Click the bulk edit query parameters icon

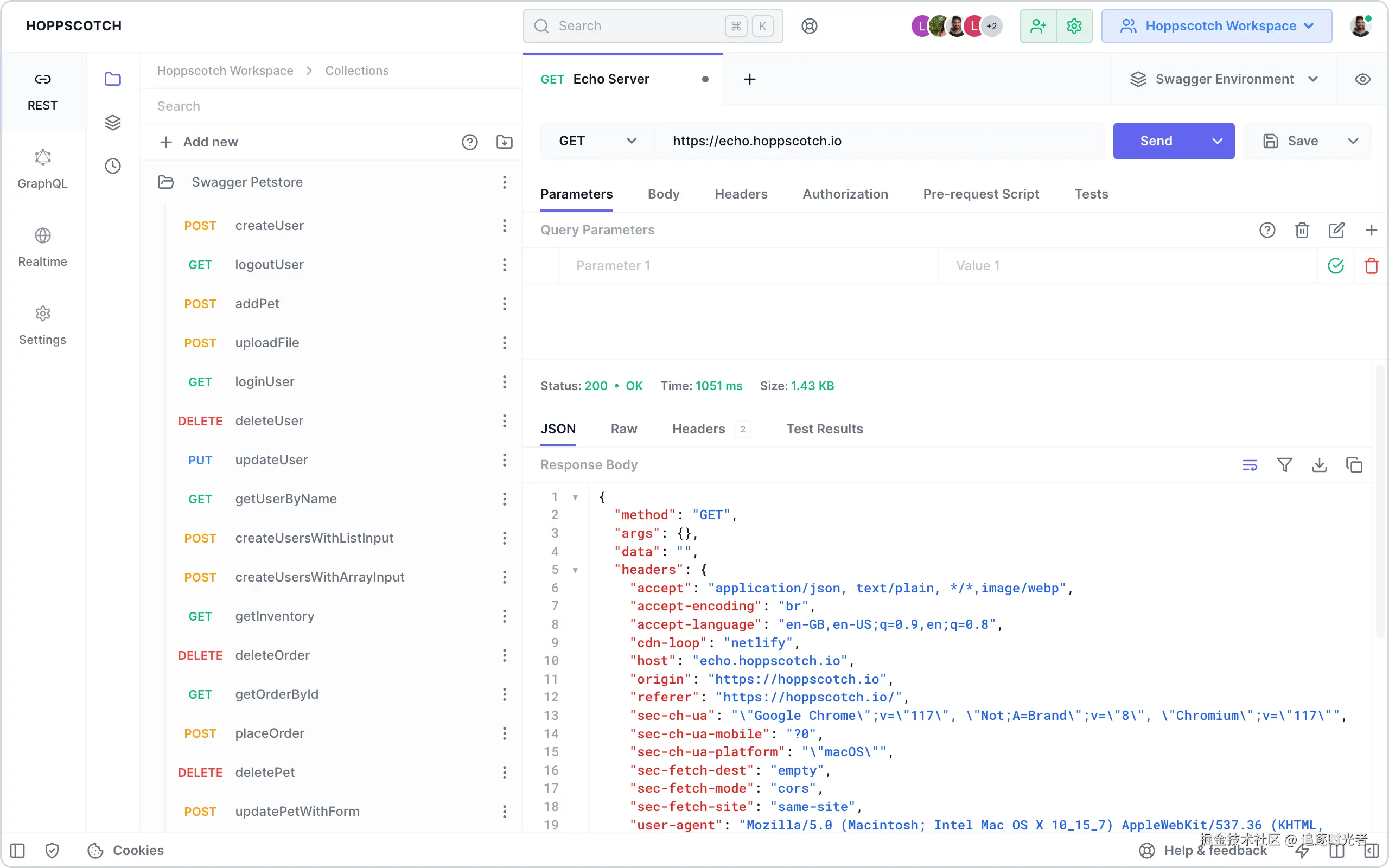pos(1336,230)
